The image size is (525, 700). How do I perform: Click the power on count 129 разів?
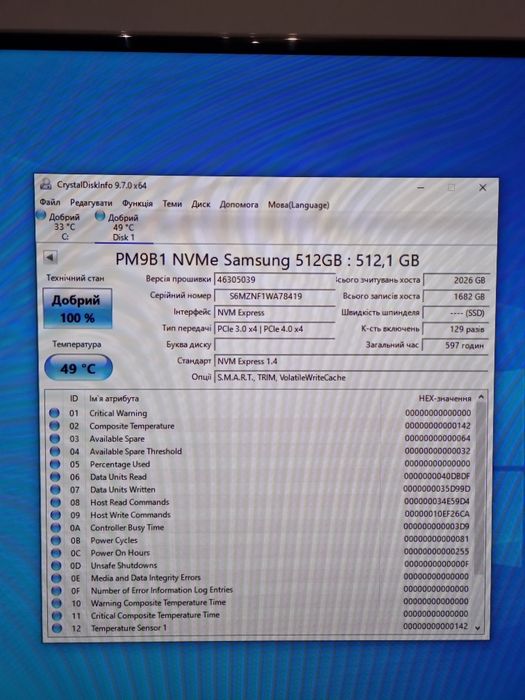pyautogui.click(x=456, y=329)
